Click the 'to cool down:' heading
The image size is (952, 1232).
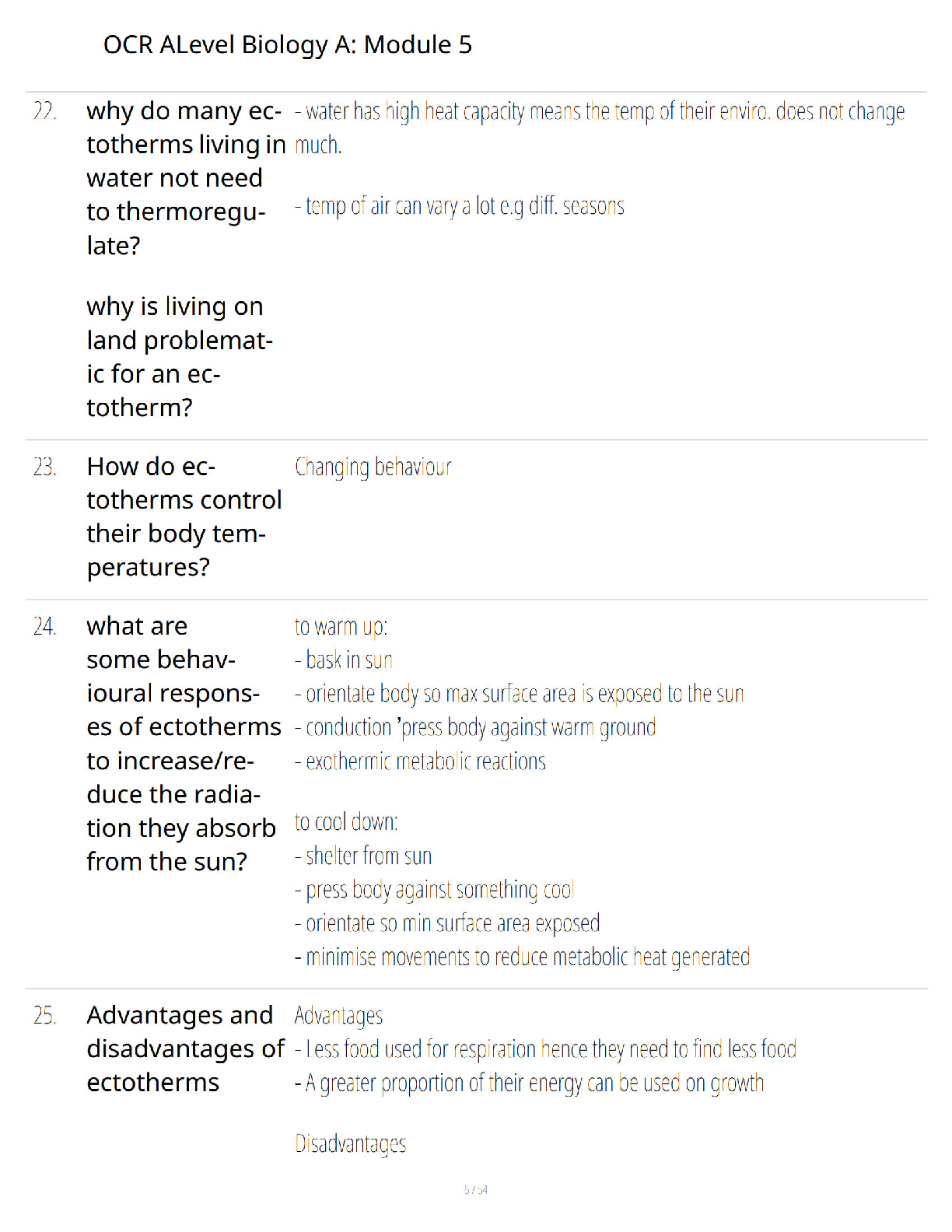[x=346, y=822]
